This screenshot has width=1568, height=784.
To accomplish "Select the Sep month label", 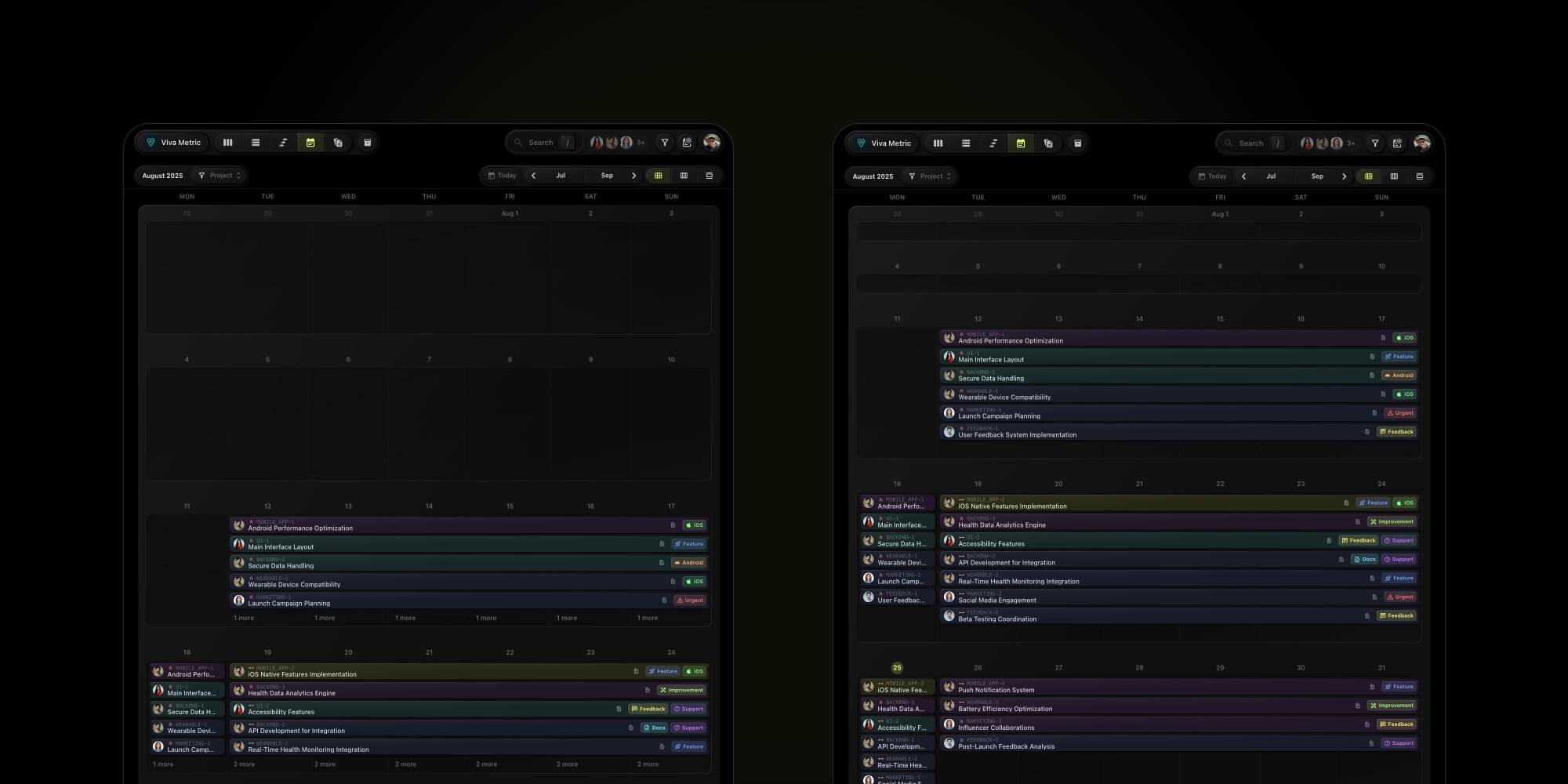I will coord(606,175).
